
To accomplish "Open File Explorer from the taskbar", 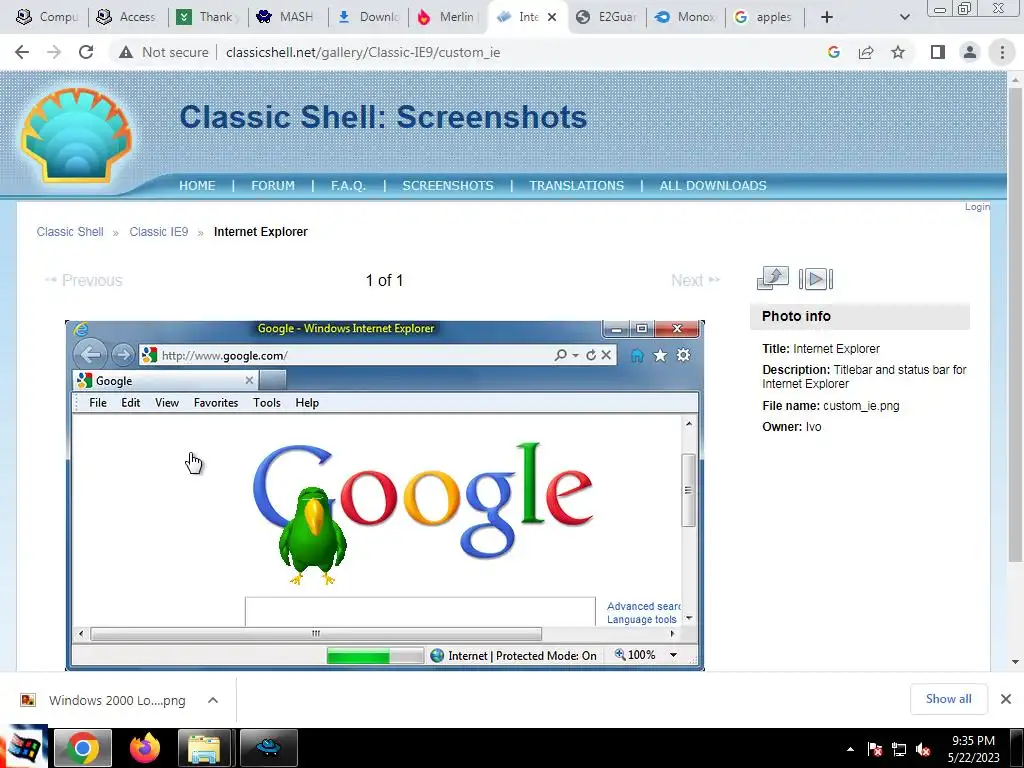I will (204, 748).
